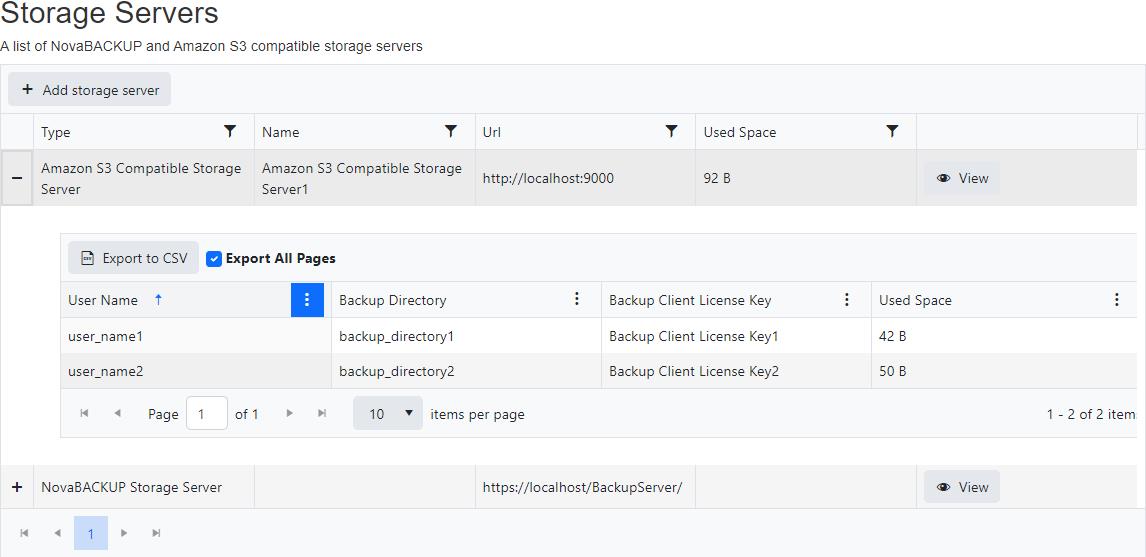Sort by Backup Client License Key header
The image size is (1146, 557).
pyautogui.click(x=690, y=300)
